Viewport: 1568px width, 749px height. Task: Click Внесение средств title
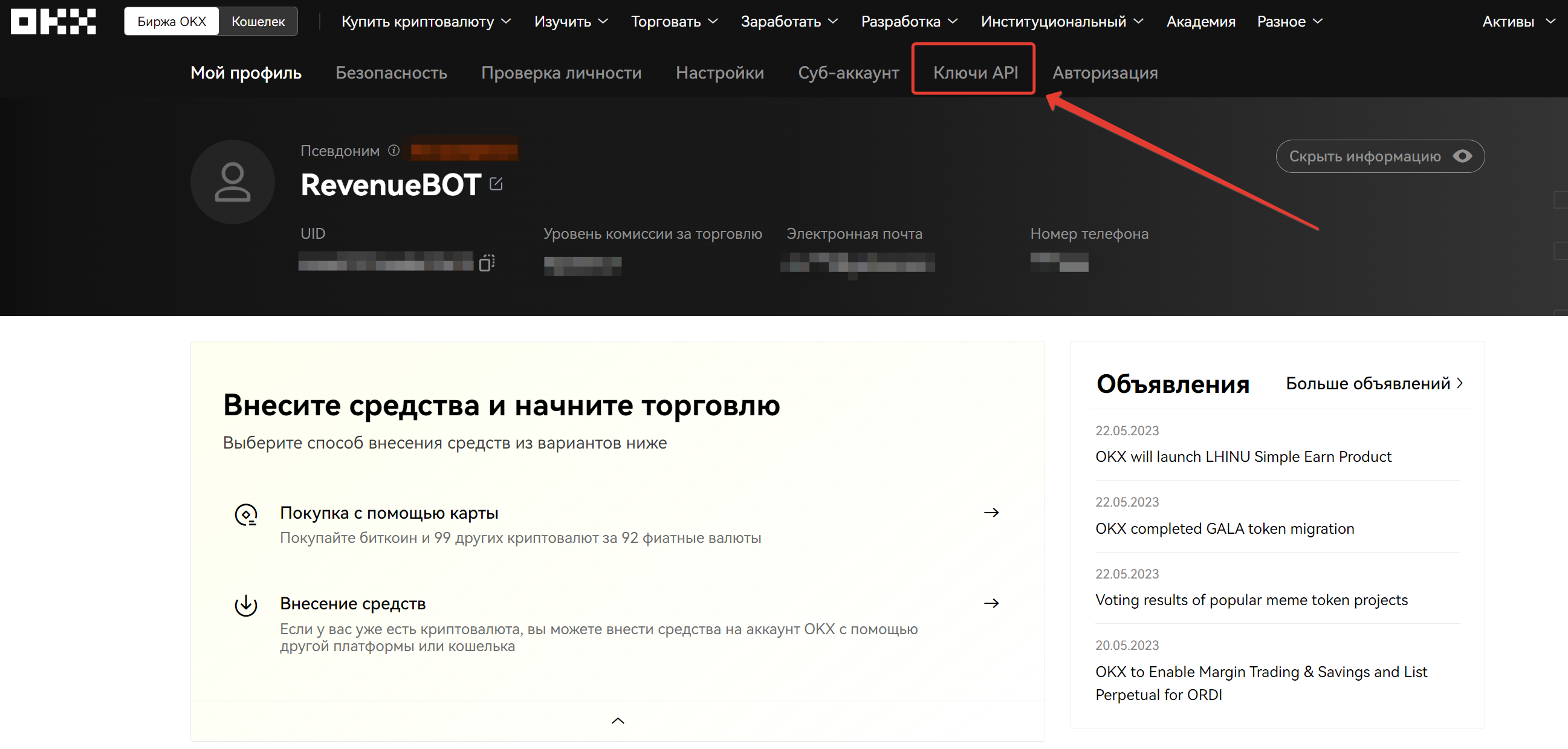[352, 603]
